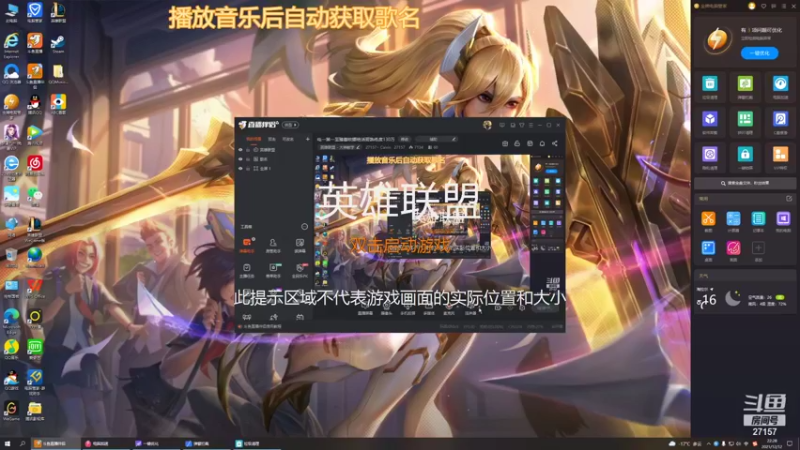Hide the third source layer via its eye icon
Image resolution: width=800 pixels, height=450 pixels.
point(240,168)
